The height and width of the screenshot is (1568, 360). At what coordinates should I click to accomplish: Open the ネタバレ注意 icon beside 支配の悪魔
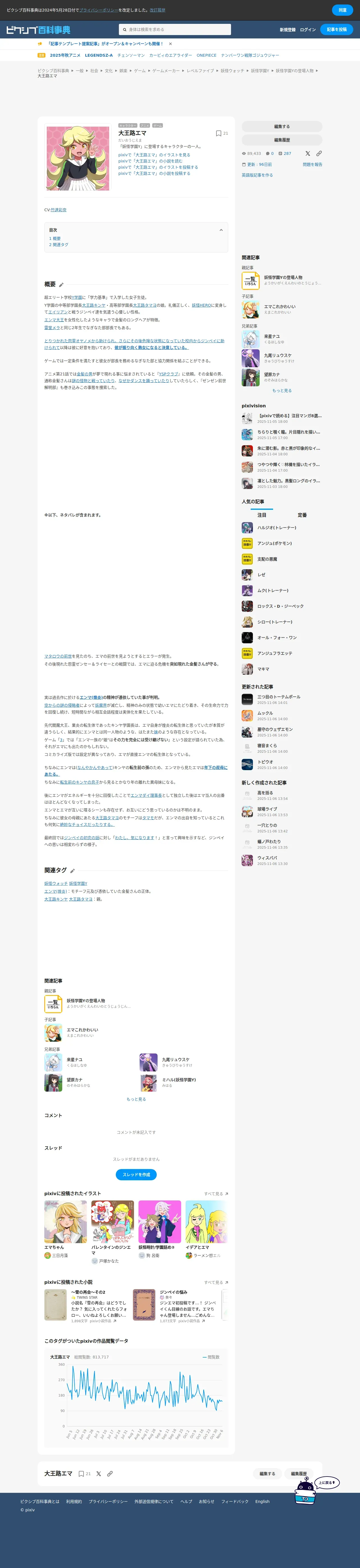(247, 559)
